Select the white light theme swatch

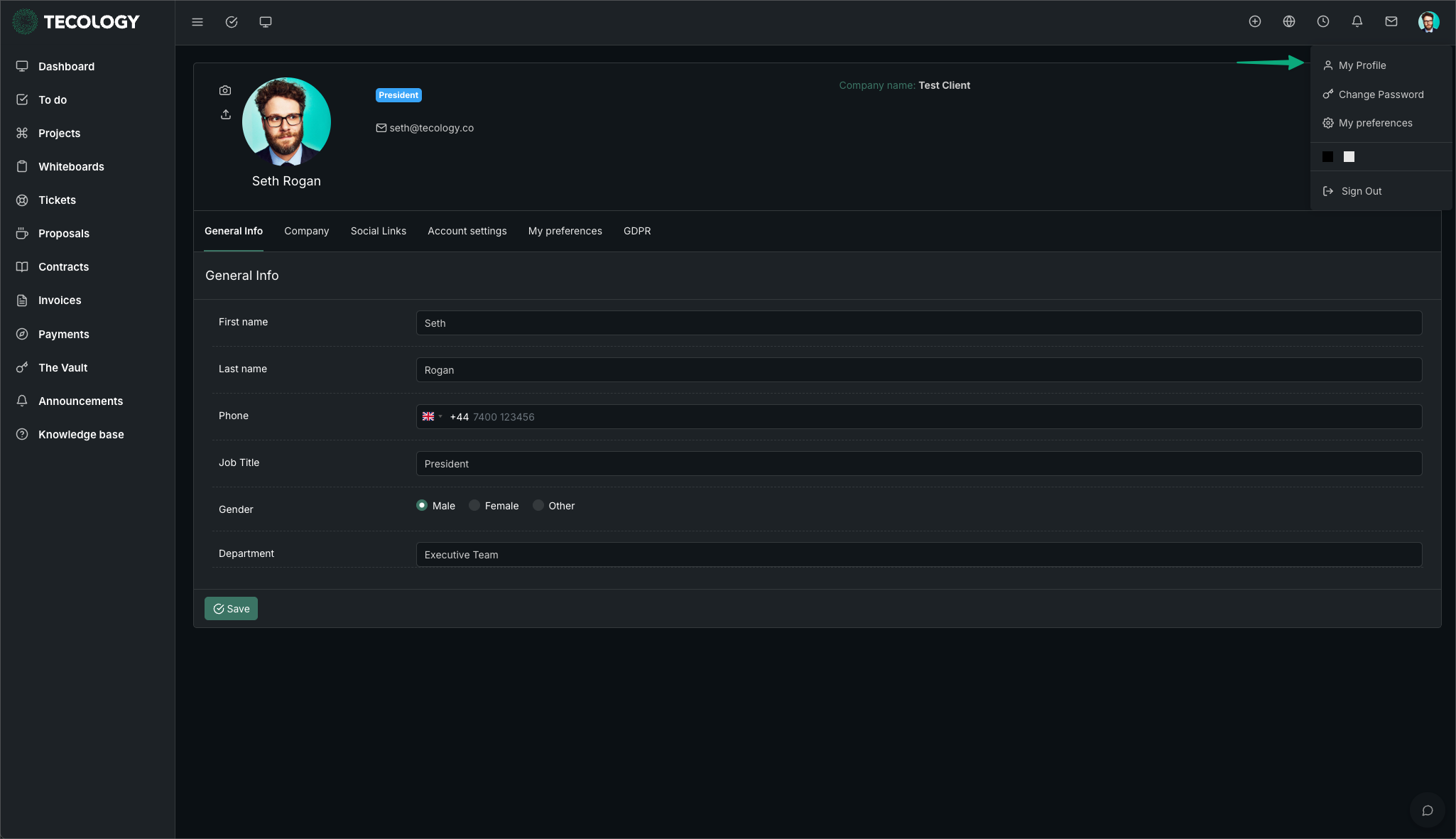pos(1349,157)
